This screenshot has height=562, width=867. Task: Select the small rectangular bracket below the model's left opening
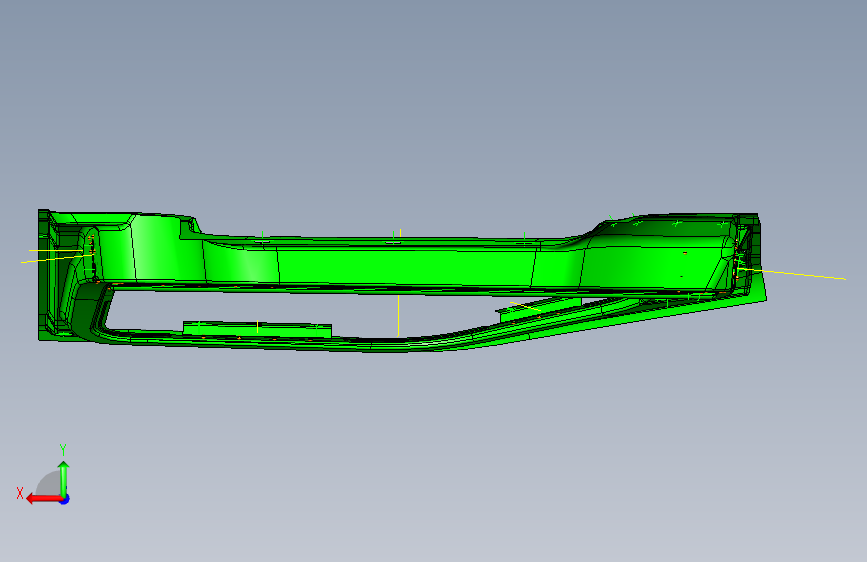coord(257,329)
